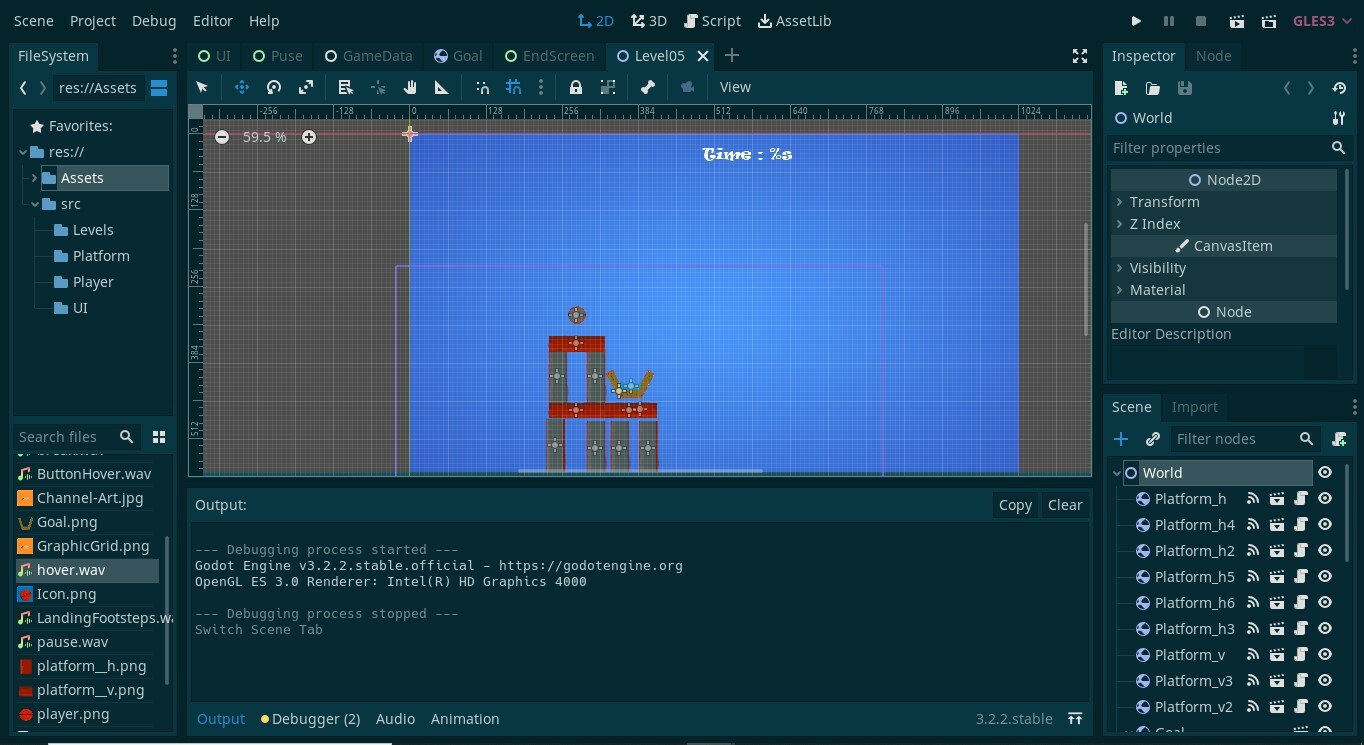Expand the Assets folder in FileSystem
The height and width of the screenshot is (745, 1364).
click(35, 178)
